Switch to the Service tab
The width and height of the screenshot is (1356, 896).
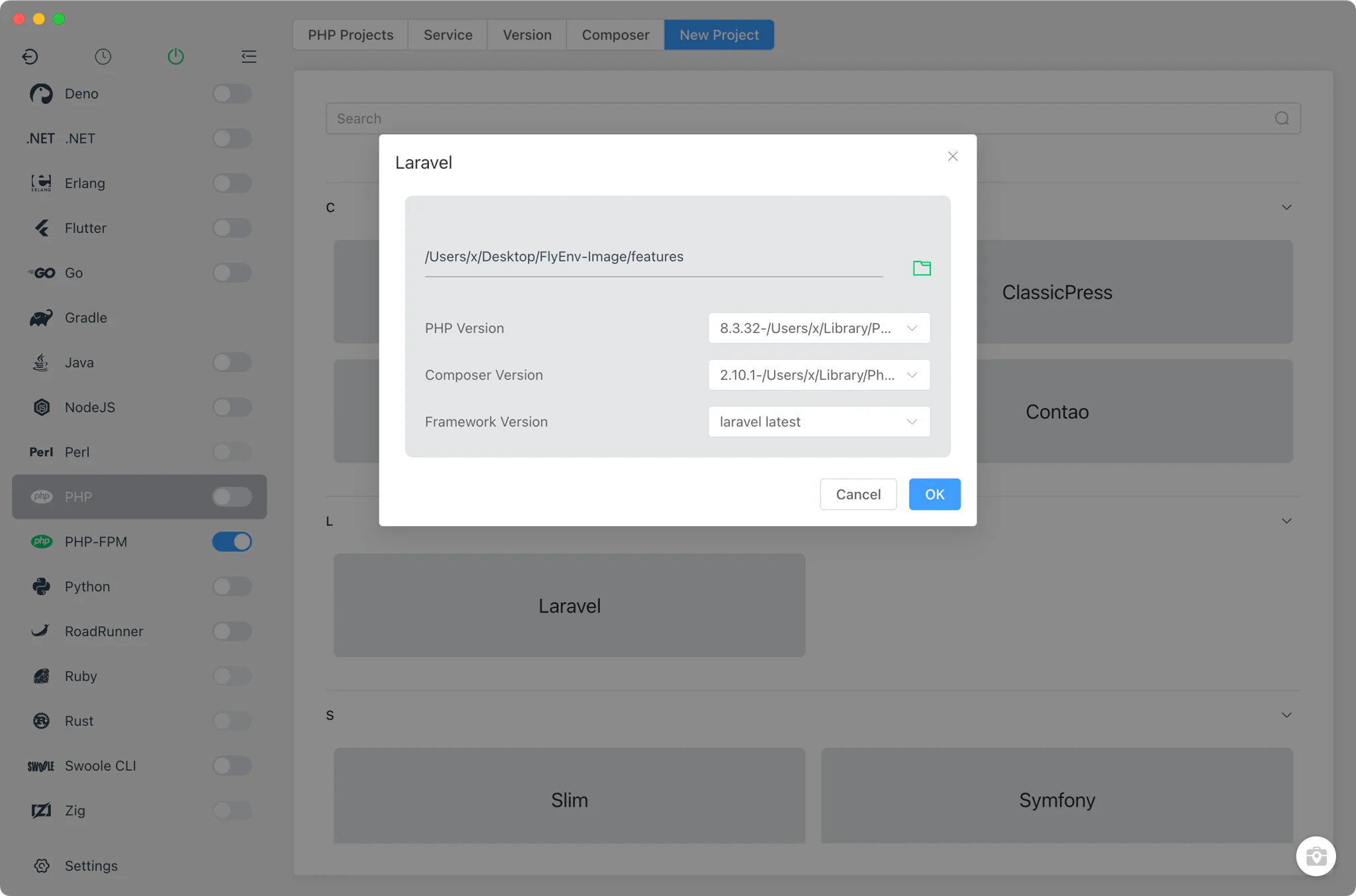[448, 34]
